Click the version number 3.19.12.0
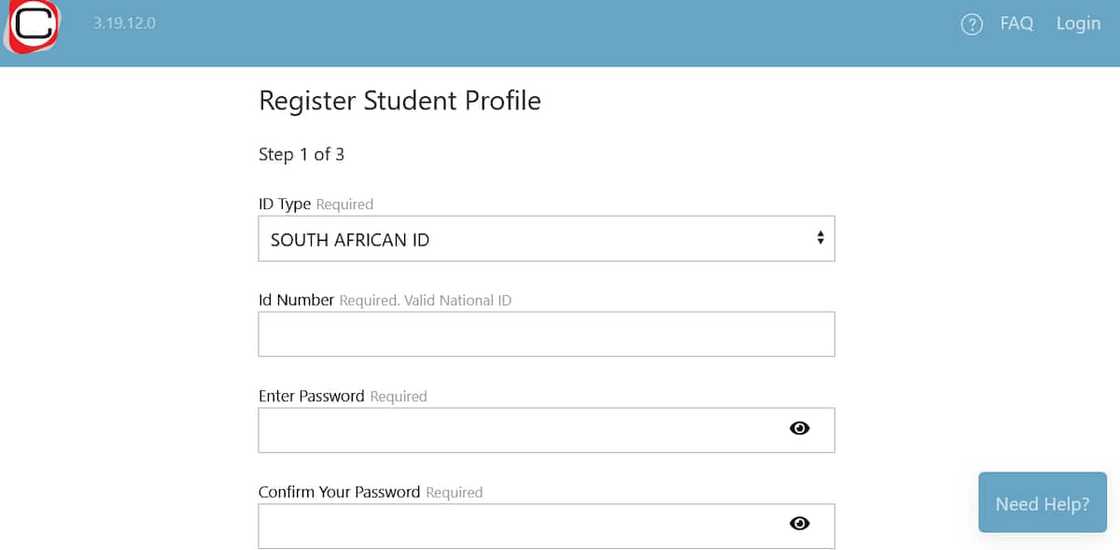The image size is (1120, 550). click(124, 23)
